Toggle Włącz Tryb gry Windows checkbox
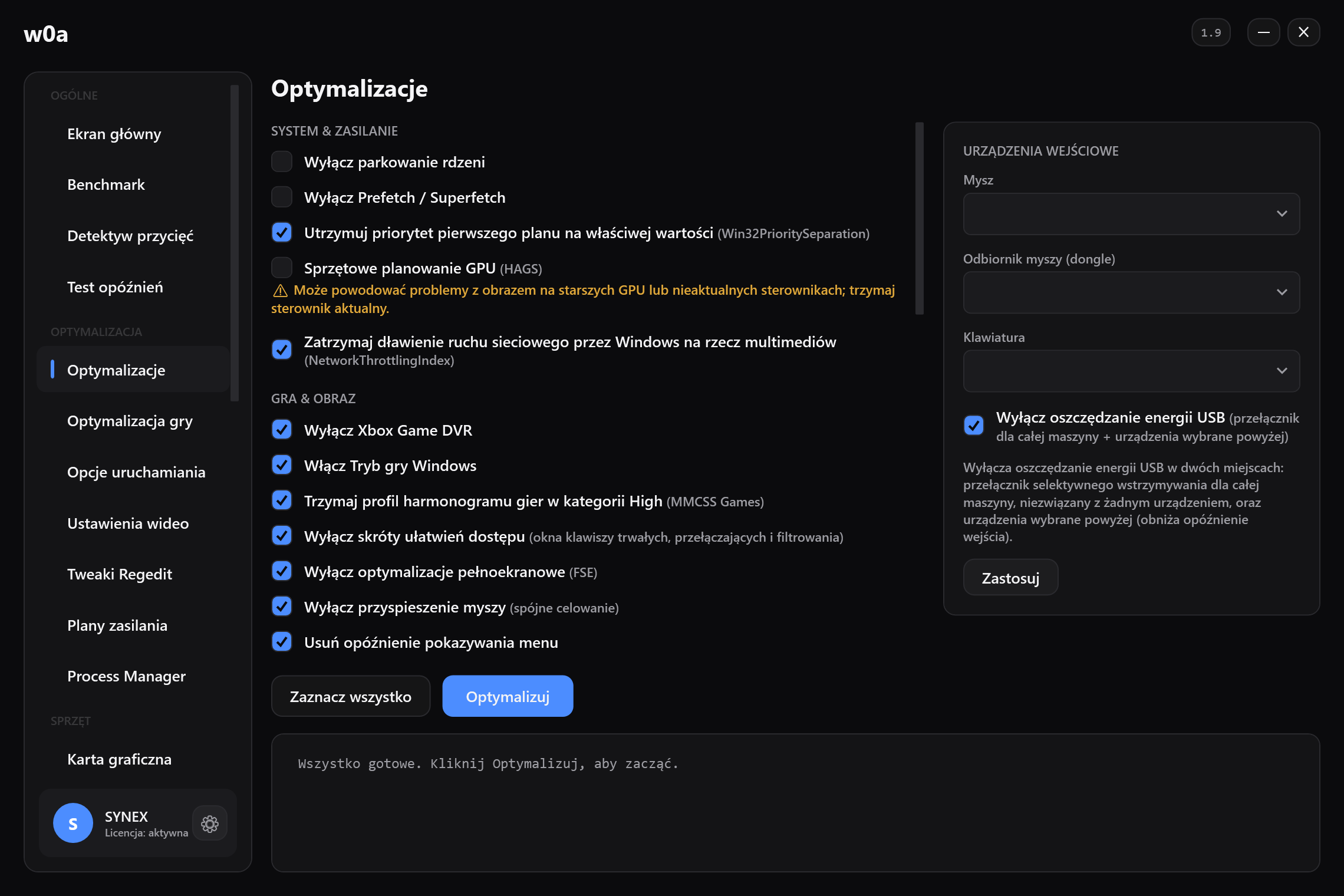The image size is (1344, 896). pos(282,465)
